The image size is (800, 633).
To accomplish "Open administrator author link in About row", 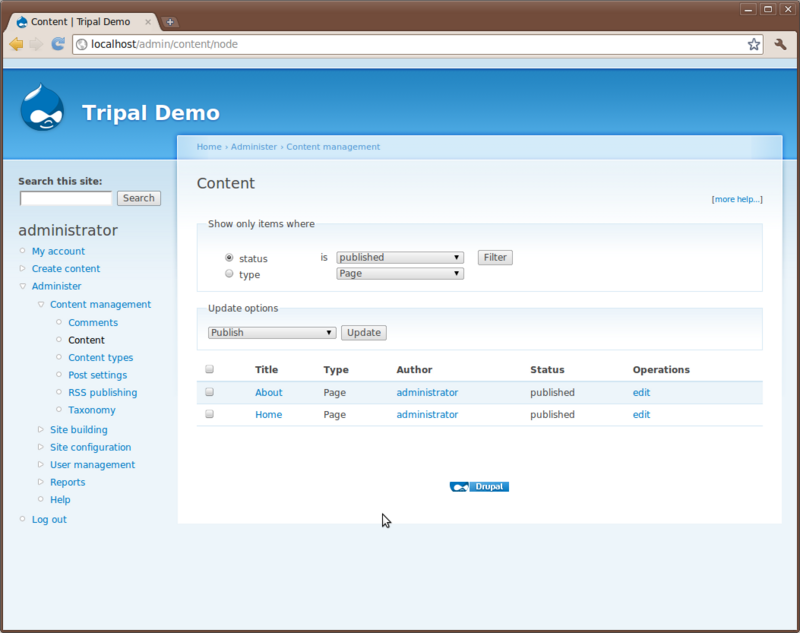I will (x=427, y=392).
